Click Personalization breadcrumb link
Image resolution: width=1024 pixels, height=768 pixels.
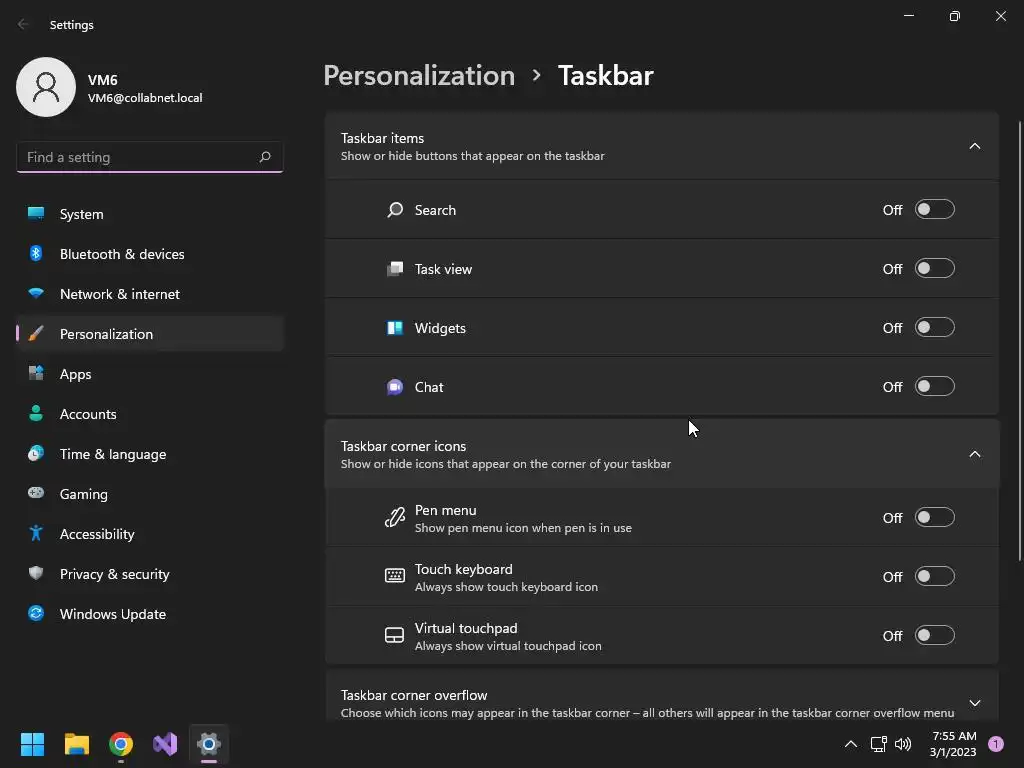(419, 76)
